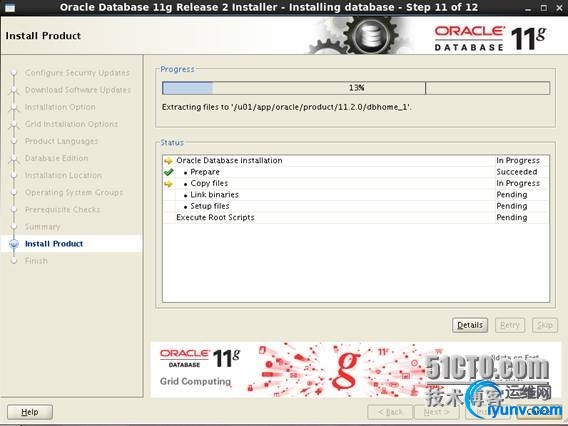
Task: Select Summary step in sidebar
Action: coord(42,227)
